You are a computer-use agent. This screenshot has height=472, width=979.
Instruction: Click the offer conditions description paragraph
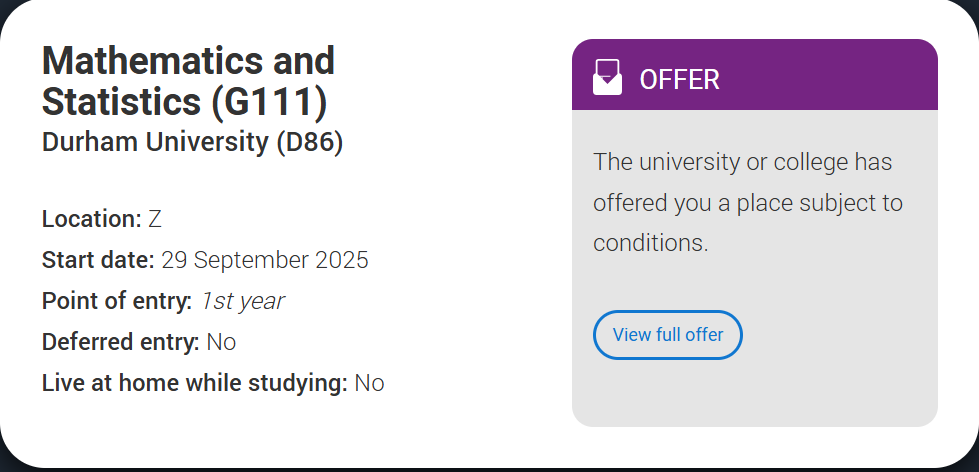tap(748, 202)
